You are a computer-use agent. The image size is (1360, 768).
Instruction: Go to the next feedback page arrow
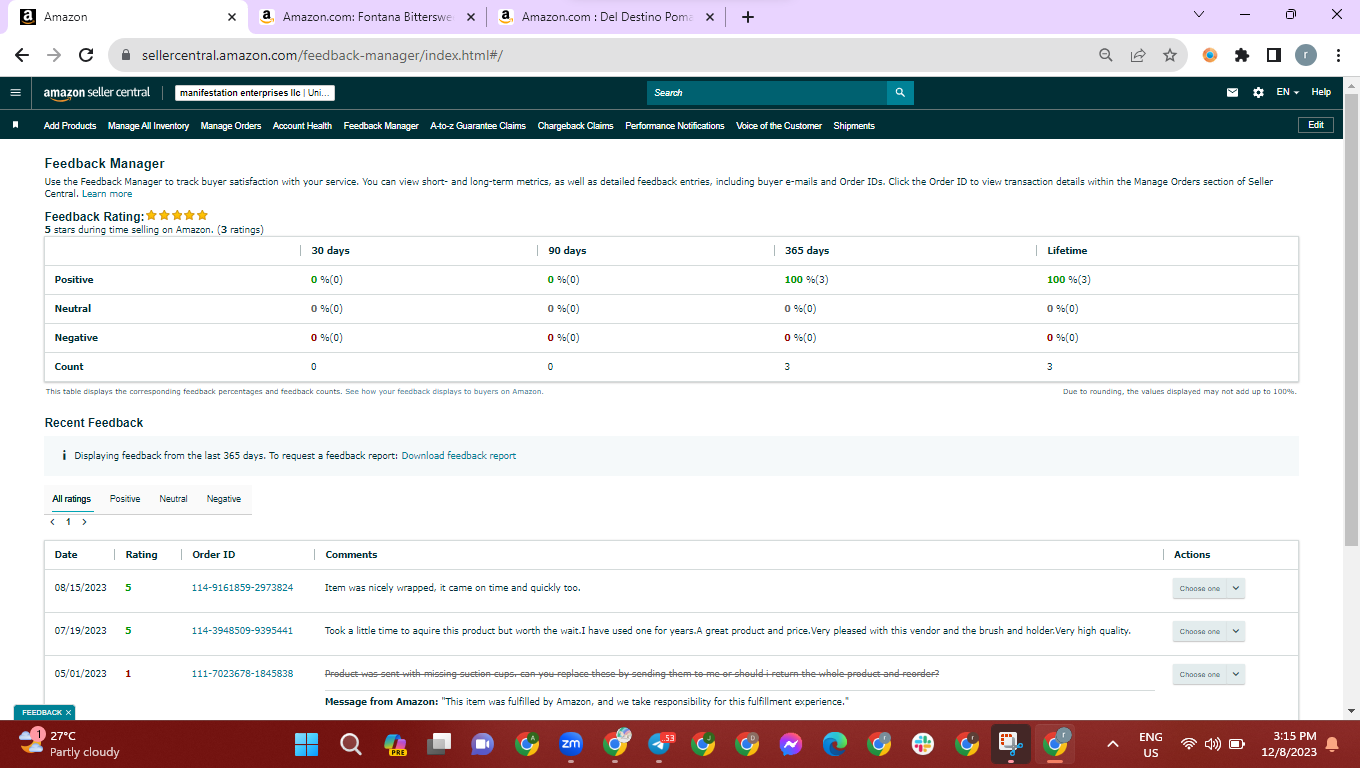84,522
